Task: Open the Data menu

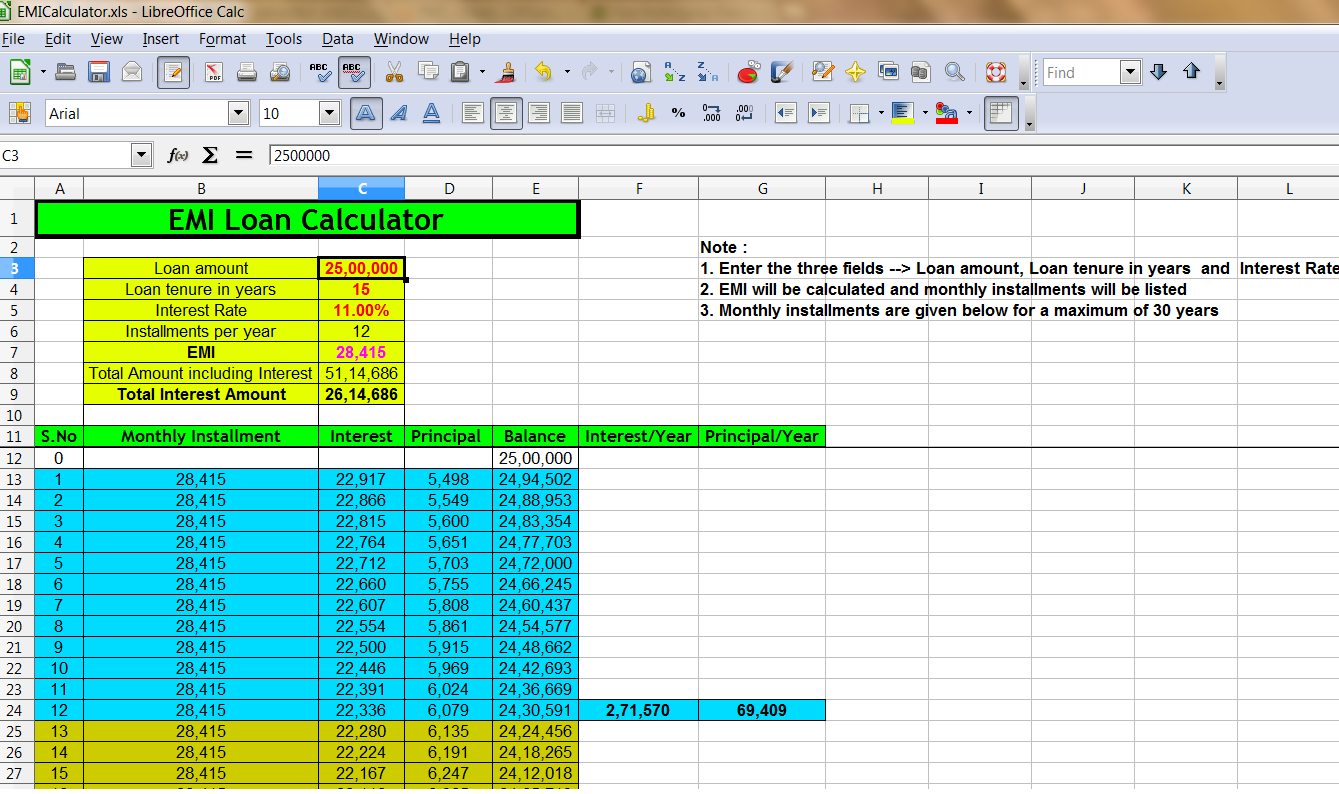Action: click(337, 39)
